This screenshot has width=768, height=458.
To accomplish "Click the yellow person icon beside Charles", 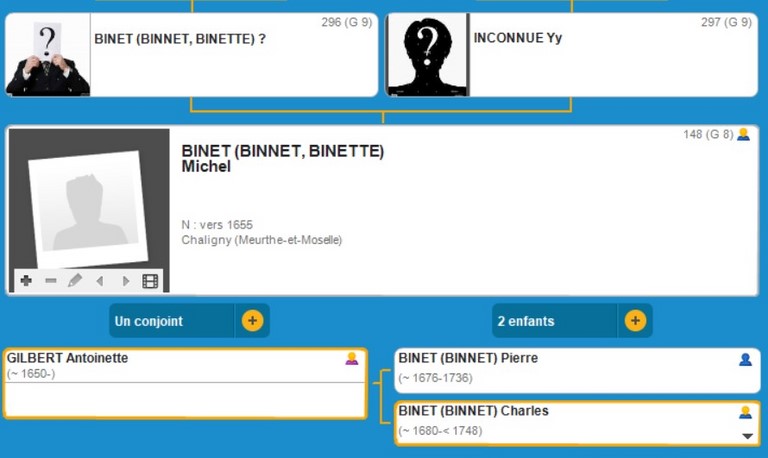I will pyautogui.click(x=745, y=412).
